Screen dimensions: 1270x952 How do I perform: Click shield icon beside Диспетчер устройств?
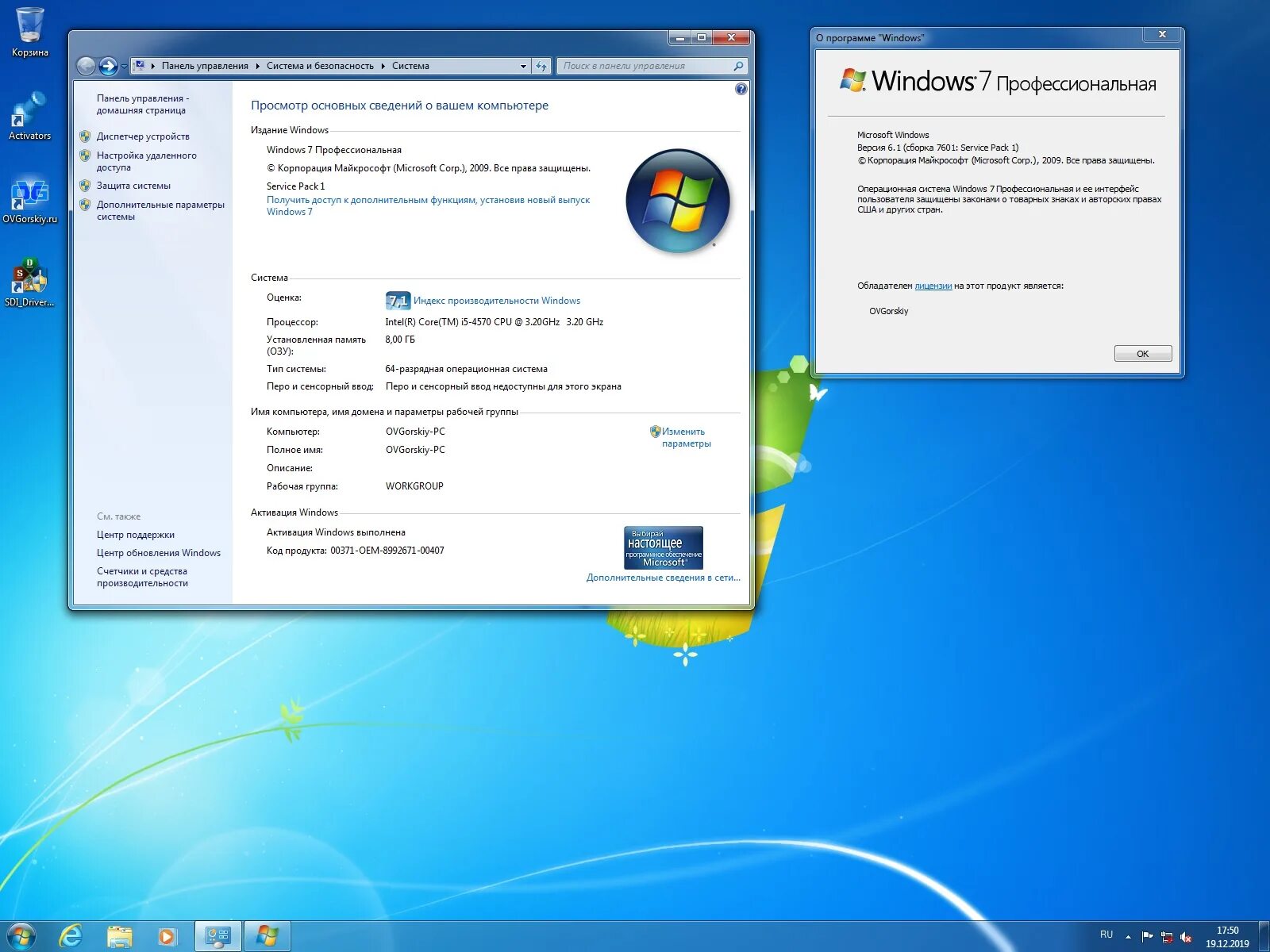85,136
